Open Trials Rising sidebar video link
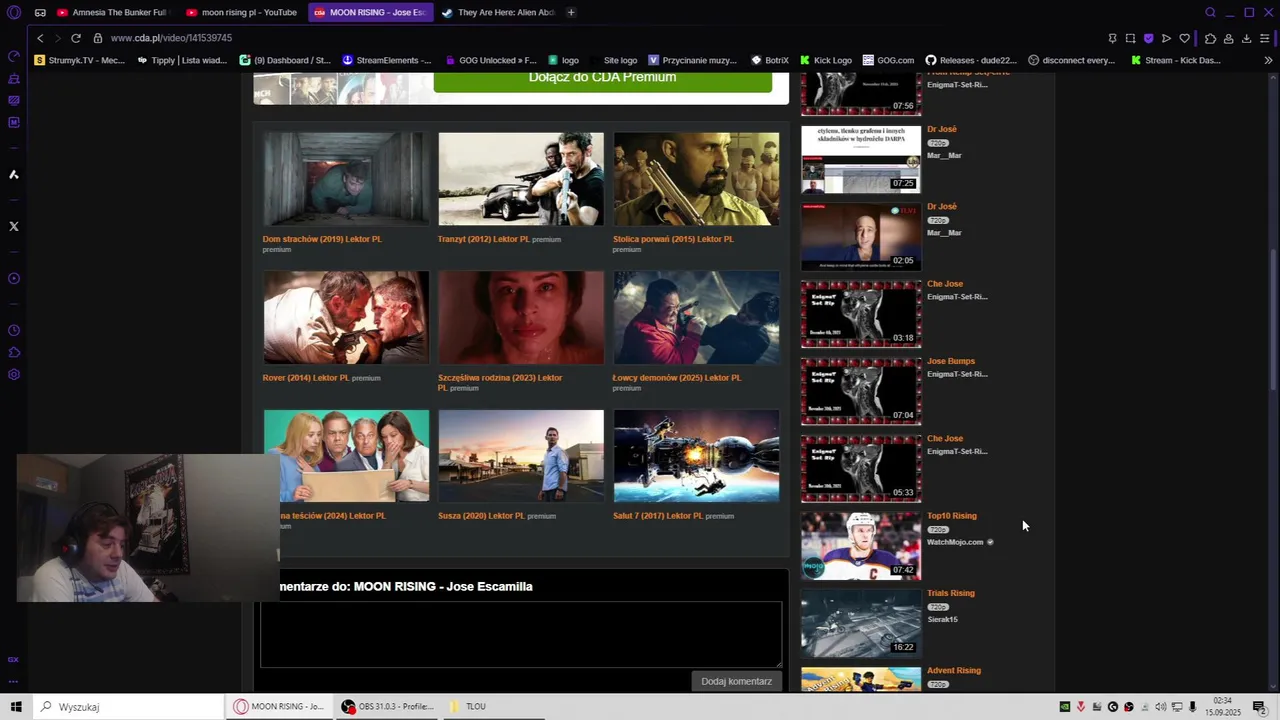Screen dimensions: 1280x720 tap(950, 593)
